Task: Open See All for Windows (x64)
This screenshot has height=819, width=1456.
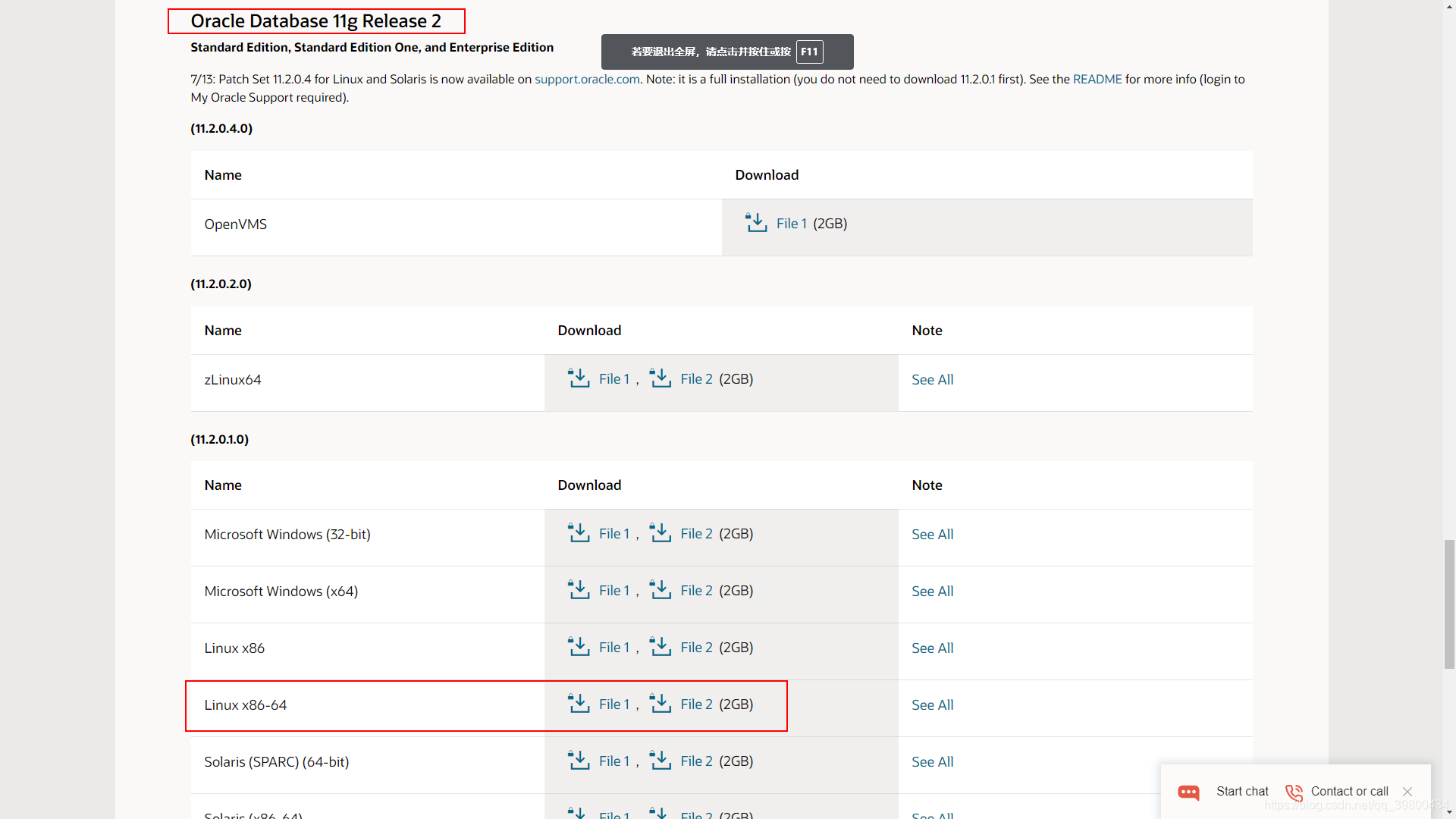Action: click(932, 591)
